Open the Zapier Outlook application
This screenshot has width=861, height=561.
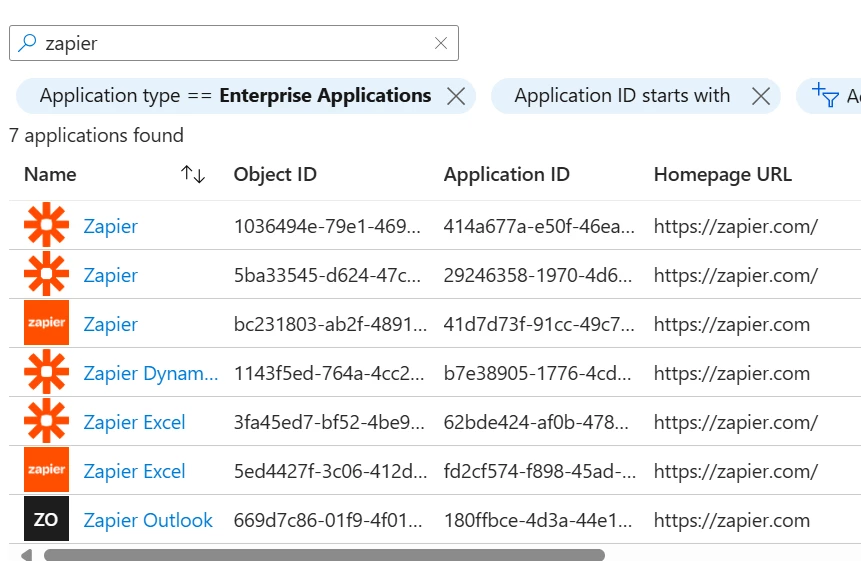[x=148, y=520]
